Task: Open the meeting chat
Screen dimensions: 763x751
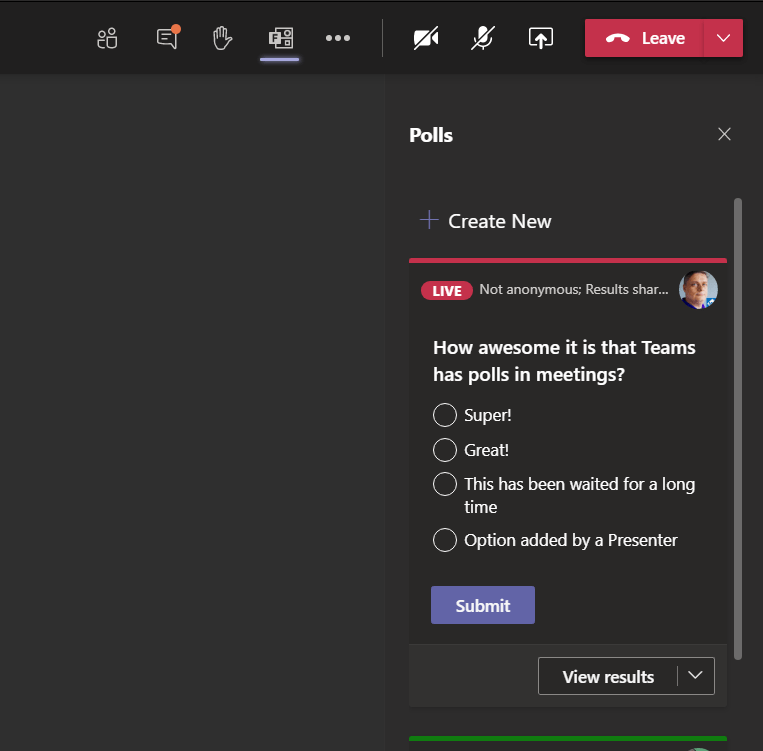Action: 167,38
